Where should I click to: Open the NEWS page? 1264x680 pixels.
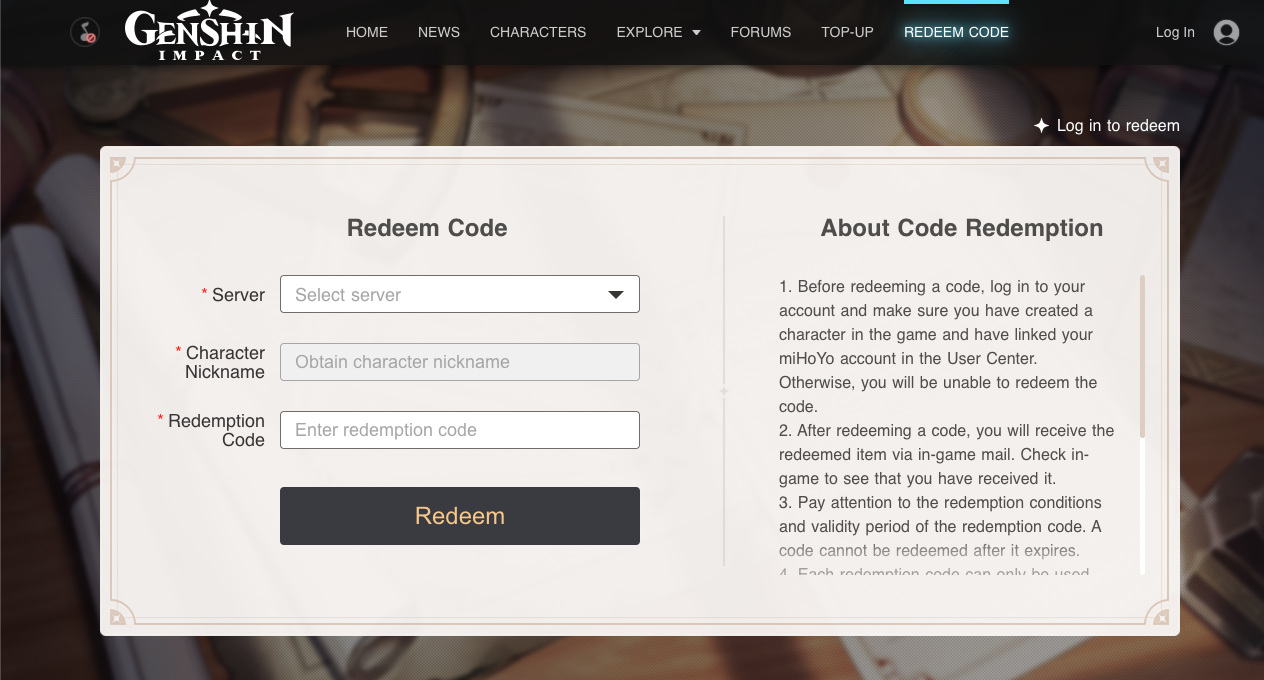pos(439,32)
